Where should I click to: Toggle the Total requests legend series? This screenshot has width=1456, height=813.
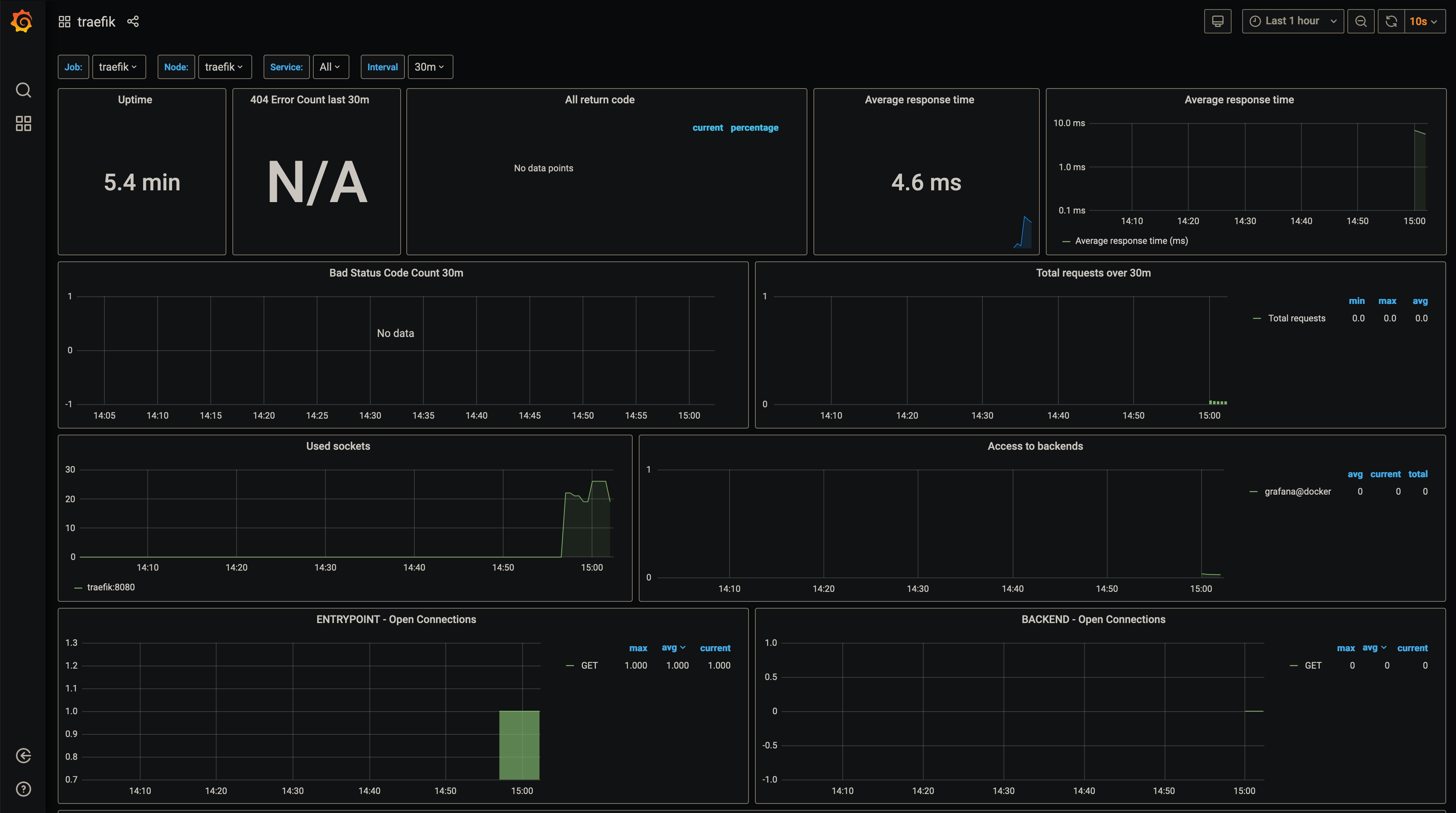1297,318
